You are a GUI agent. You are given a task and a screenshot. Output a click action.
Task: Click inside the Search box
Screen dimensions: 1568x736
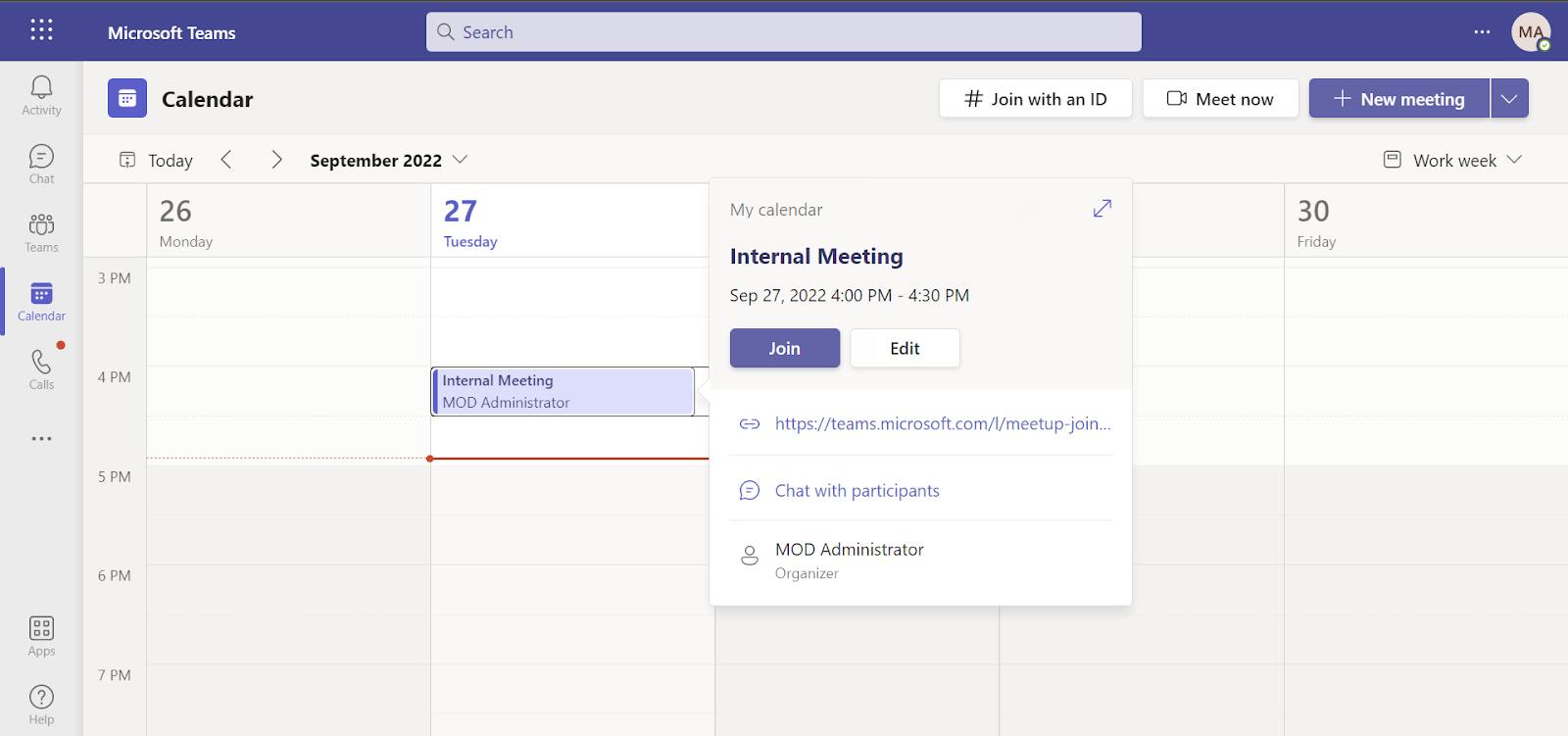coord(784,32)
